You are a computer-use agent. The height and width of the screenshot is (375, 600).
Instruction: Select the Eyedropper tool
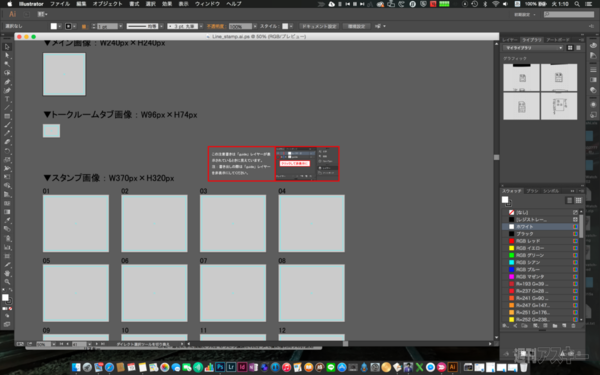click(x=7, y=220)
